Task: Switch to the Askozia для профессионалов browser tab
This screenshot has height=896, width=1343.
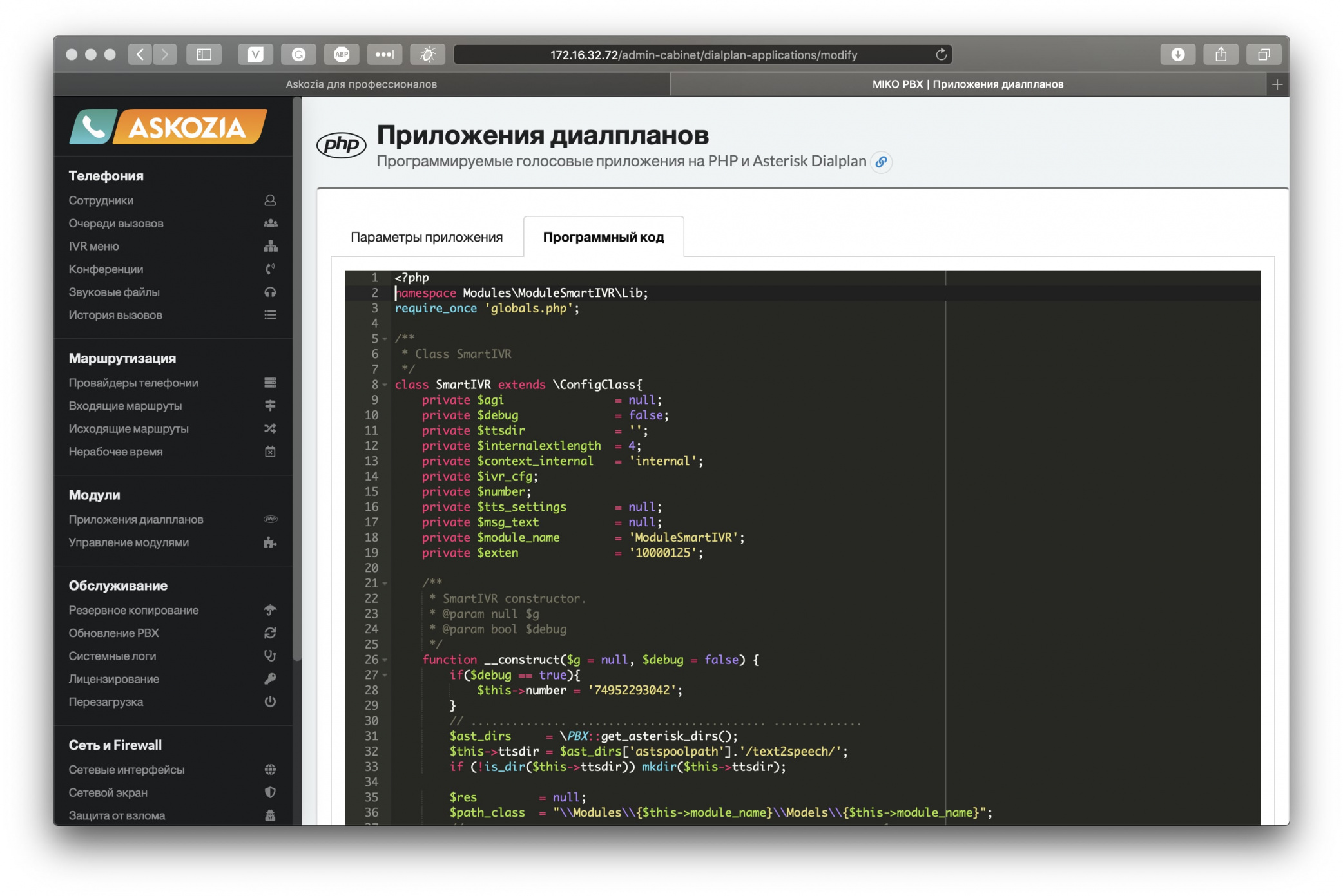Action: pyautogui.click(x=359, y=84)
